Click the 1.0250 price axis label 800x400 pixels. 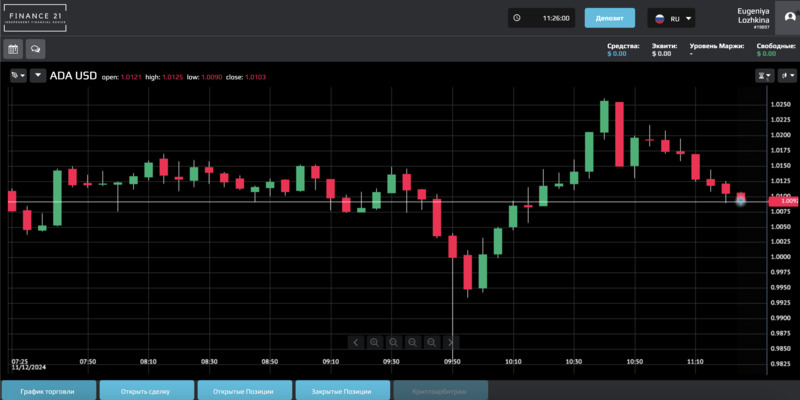(781, 105)
